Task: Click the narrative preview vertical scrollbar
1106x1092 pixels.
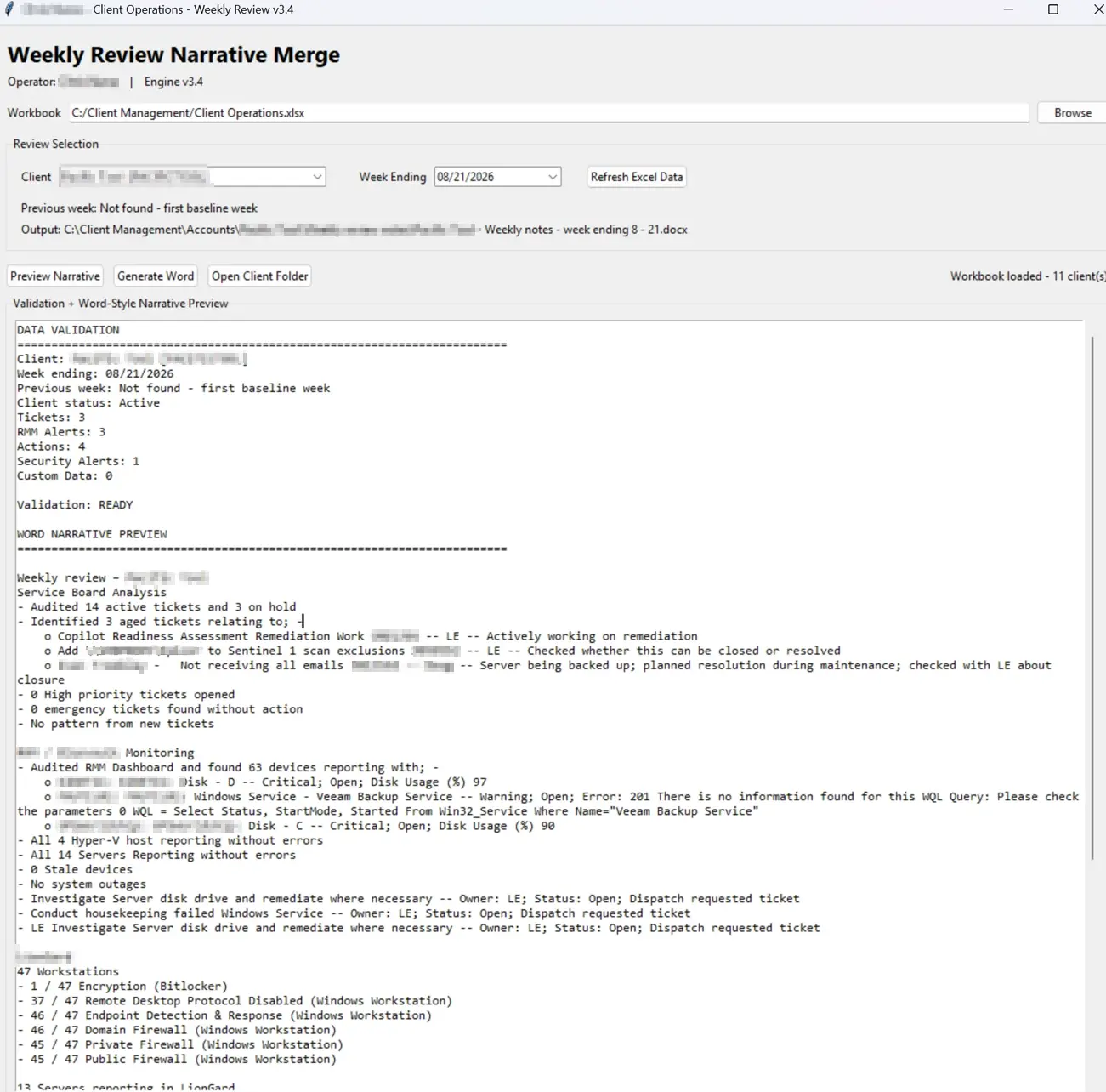Action: 1092,598
